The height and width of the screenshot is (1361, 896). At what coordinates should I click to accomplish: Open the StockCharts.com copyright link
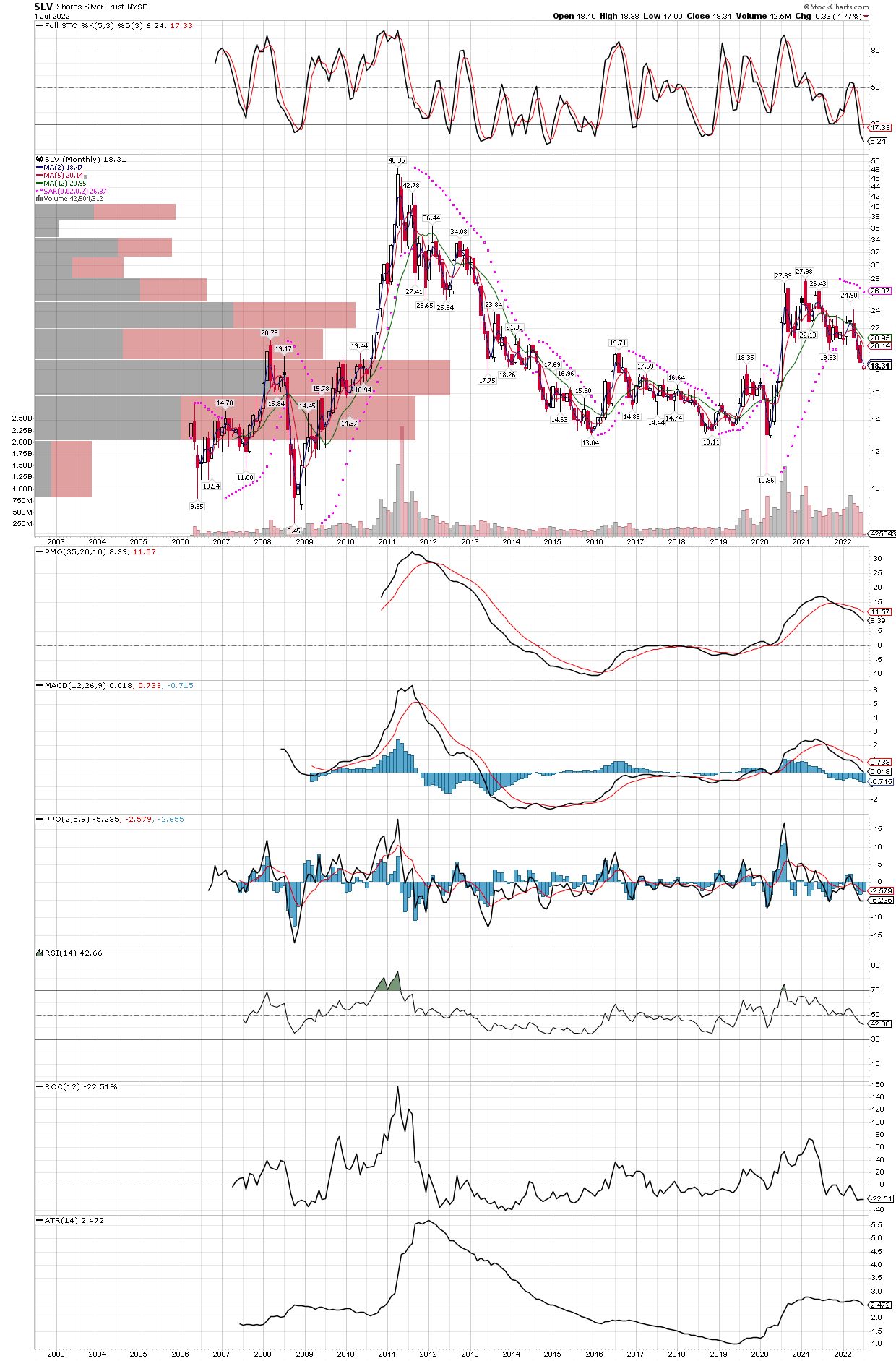pos(837,7)
